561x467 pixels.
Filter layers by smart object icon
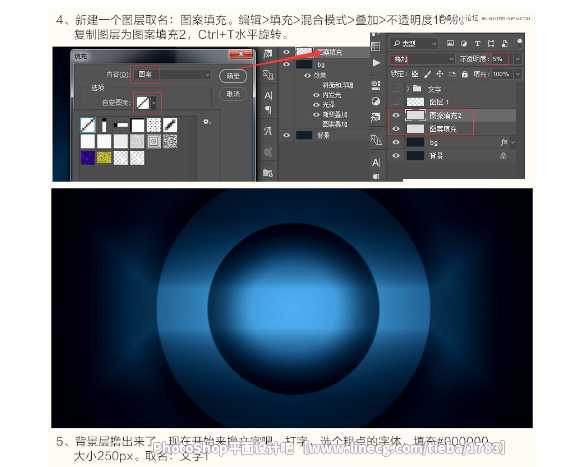tap(504, 43)
